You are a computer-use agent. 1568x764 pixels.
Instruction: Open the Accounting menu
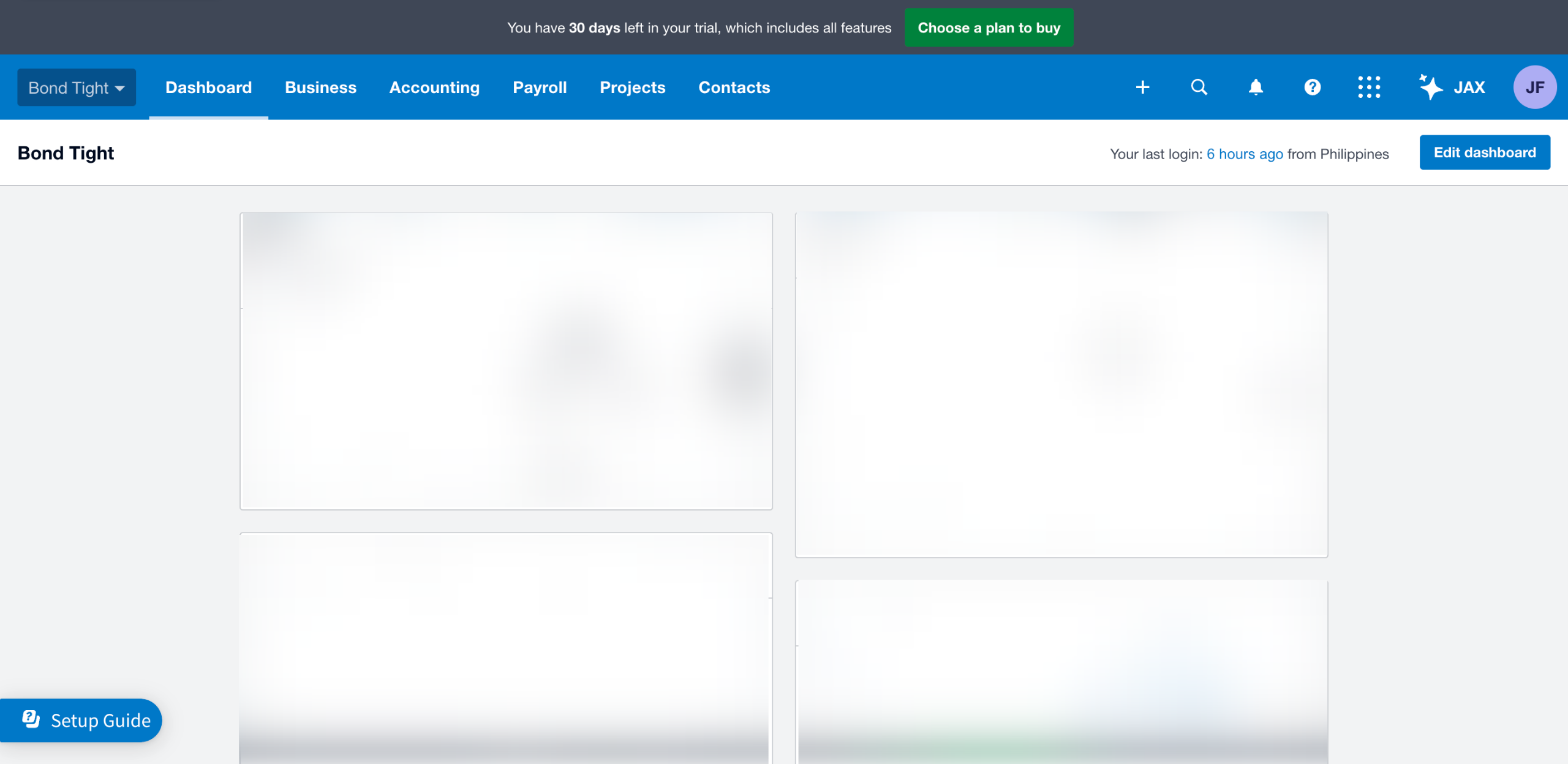pyautogui.click(x=434, y=88)
